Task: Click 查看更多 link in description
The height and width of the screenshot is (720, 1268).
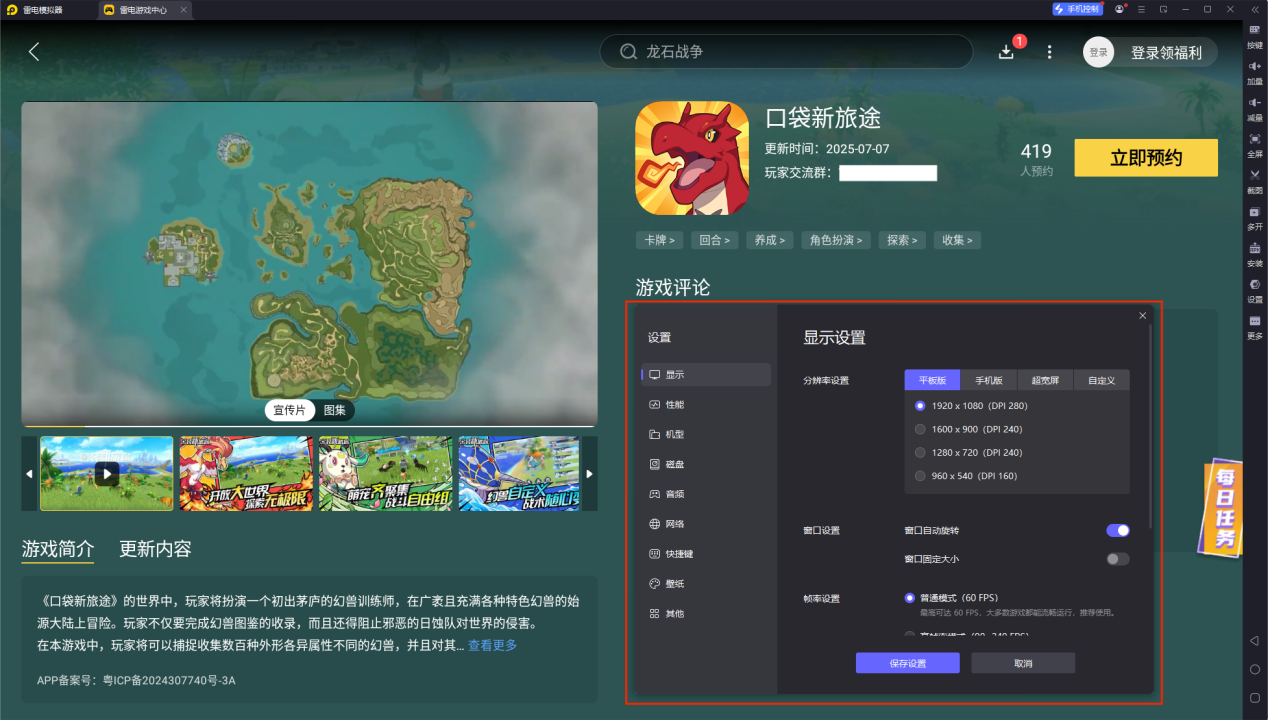Action: (492, 645)
